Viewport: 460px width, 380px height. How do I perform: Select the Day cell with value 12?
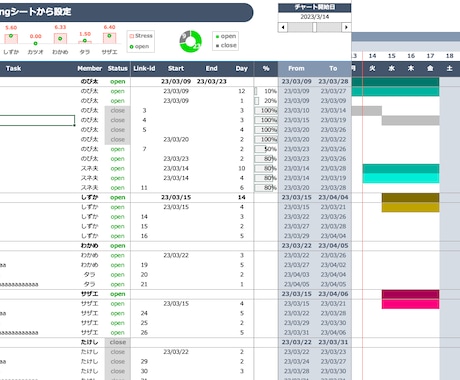coord(242,91)
